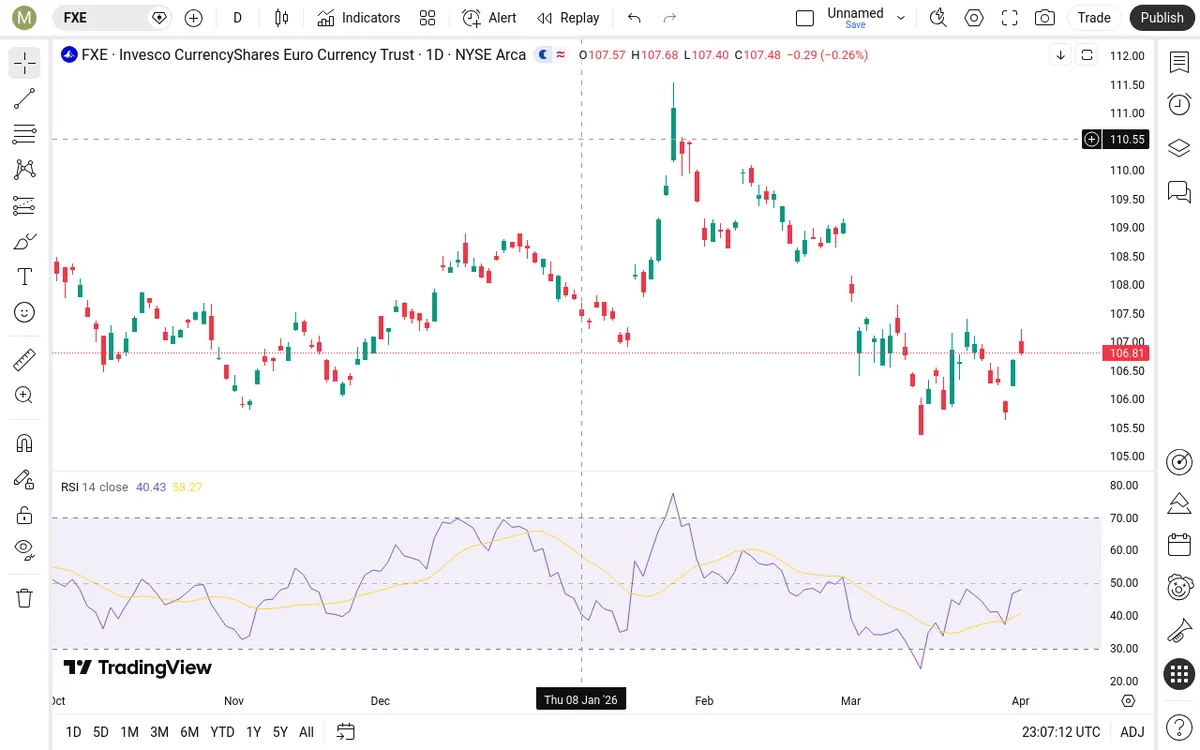Open the quick search icon

coord(938,18)
